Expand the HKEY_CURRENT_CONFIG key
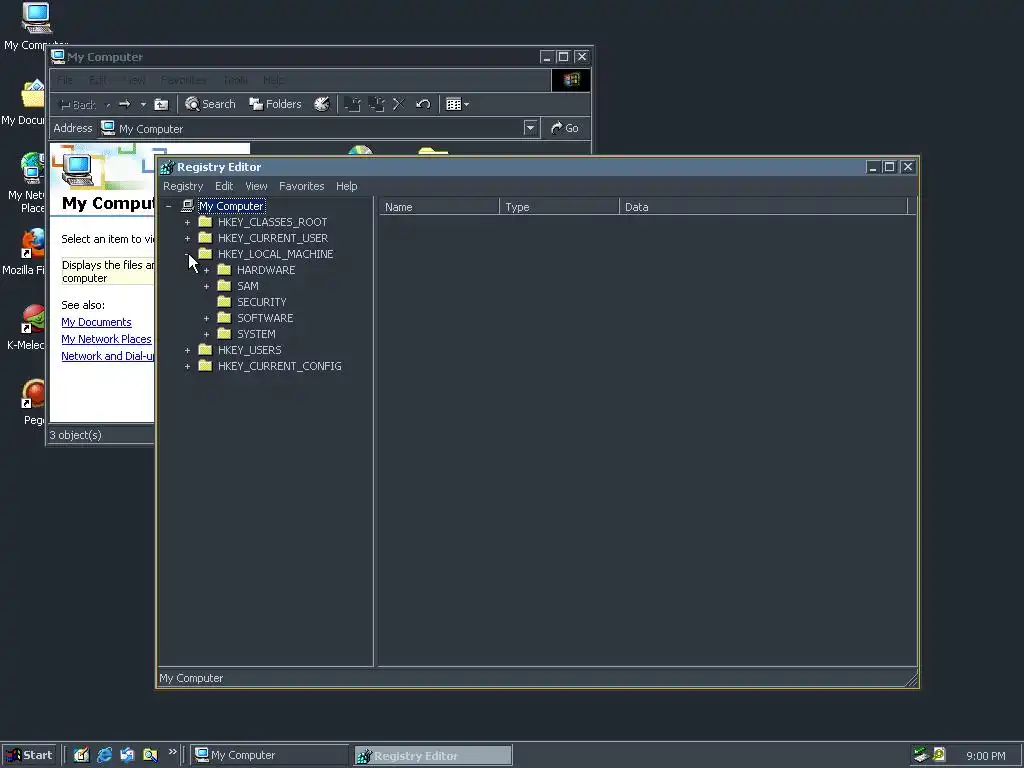This screenshot has height=768, width=1024. (187, 366)
